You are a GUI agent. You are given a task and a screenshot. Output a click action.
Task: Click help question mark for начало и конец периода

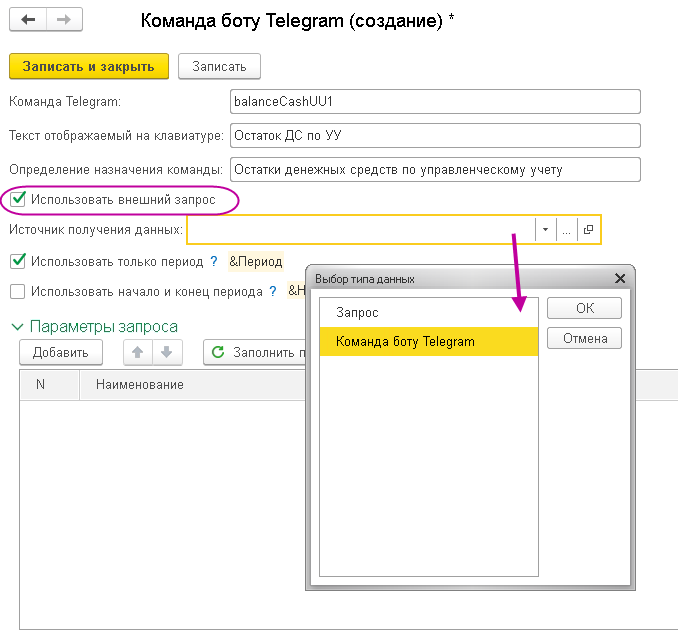point(273,291)
